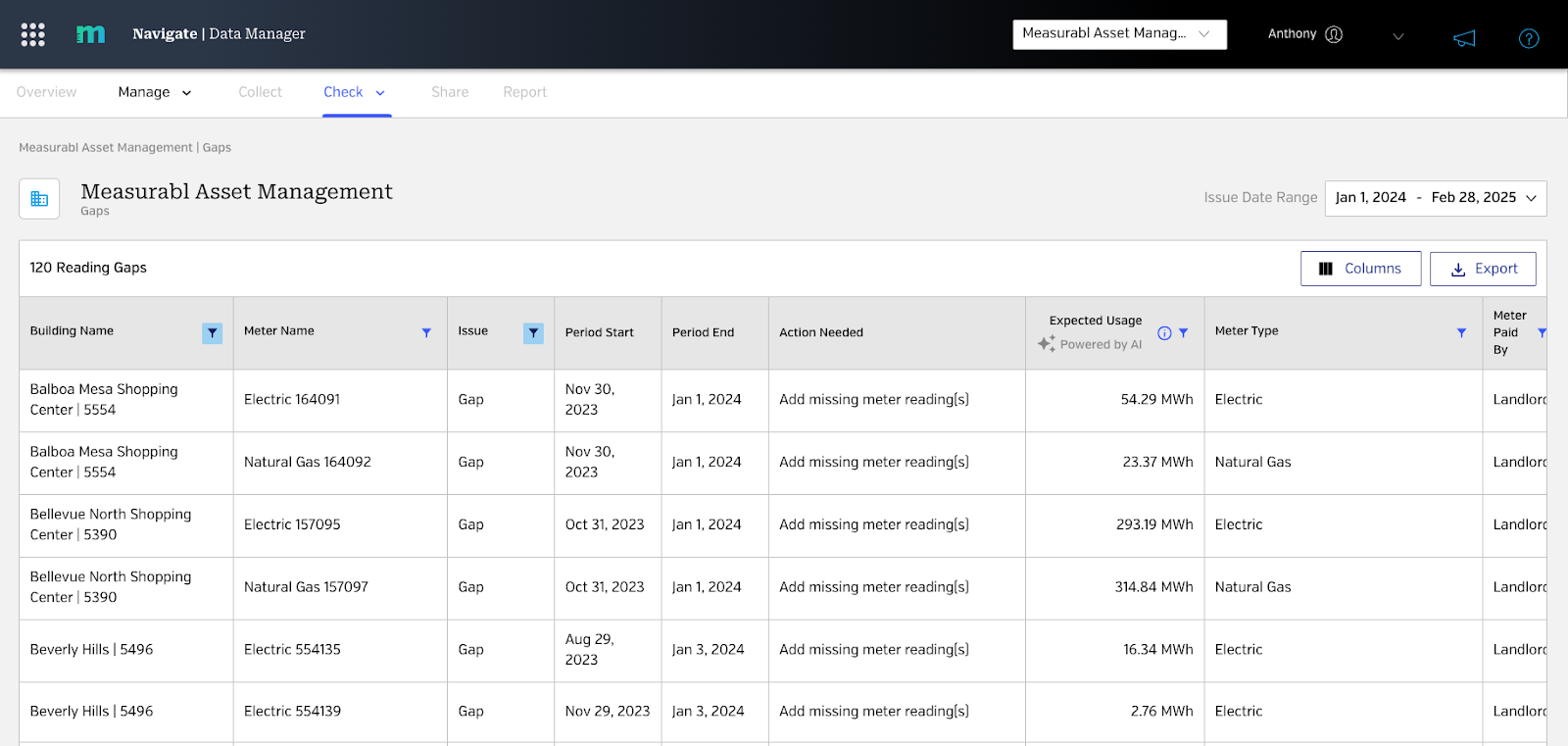Filter the Issue column
The height and width of the screenshot is (746, 1568).
click(x=533, y=333)
